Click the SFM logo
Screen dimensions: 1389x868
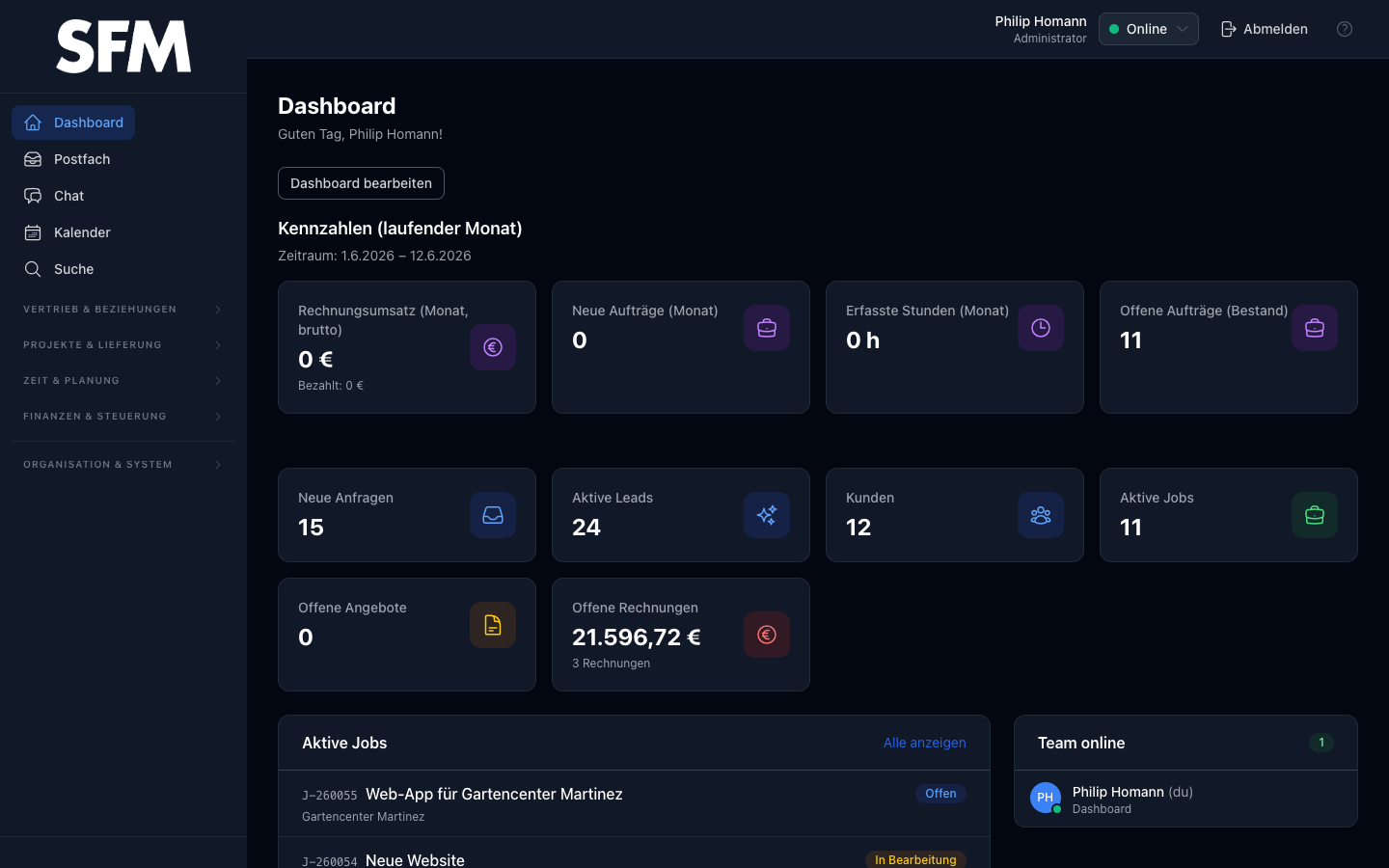(123, 46)
